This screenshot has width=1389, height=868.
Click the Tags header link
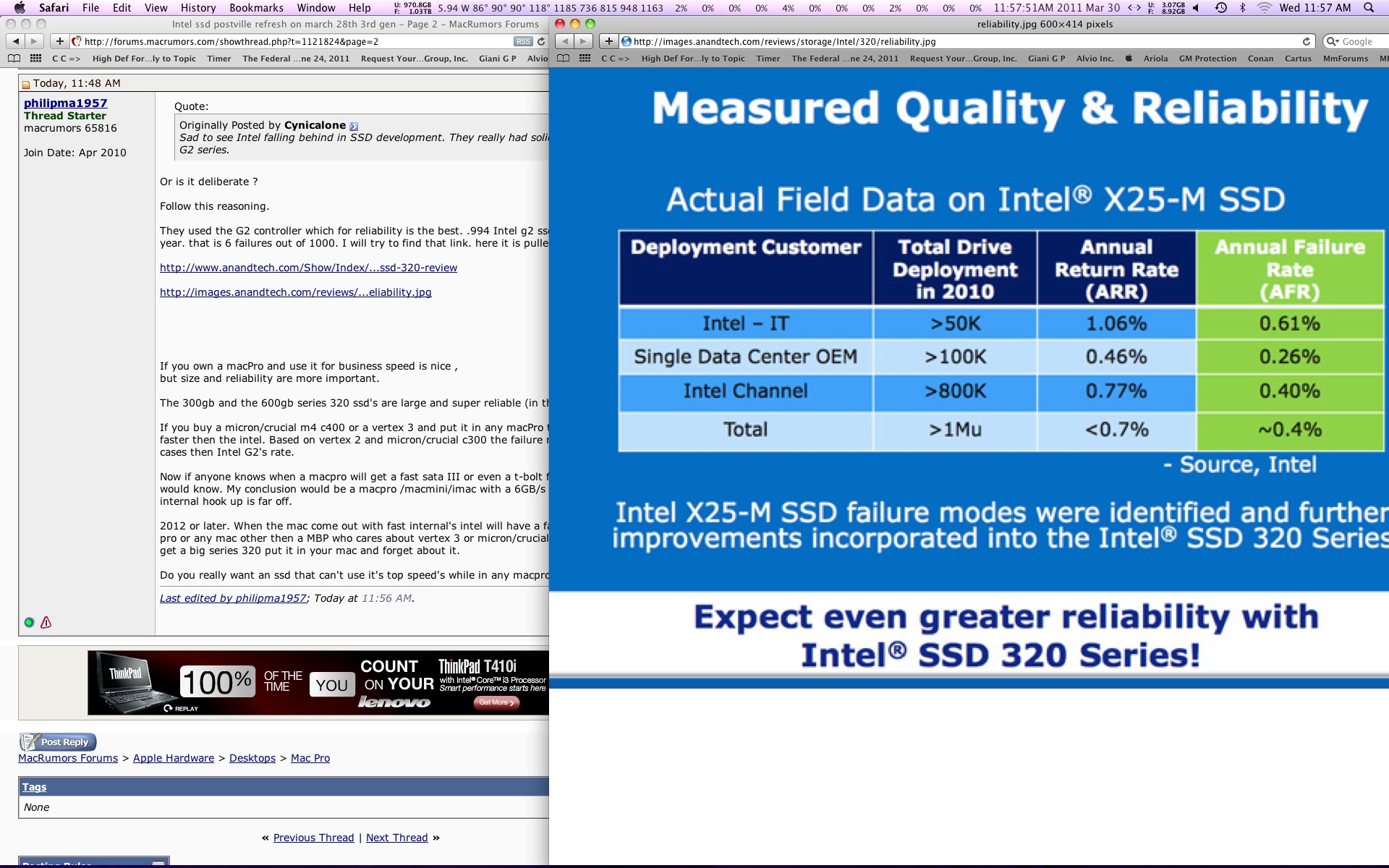[x=34, y=787]
